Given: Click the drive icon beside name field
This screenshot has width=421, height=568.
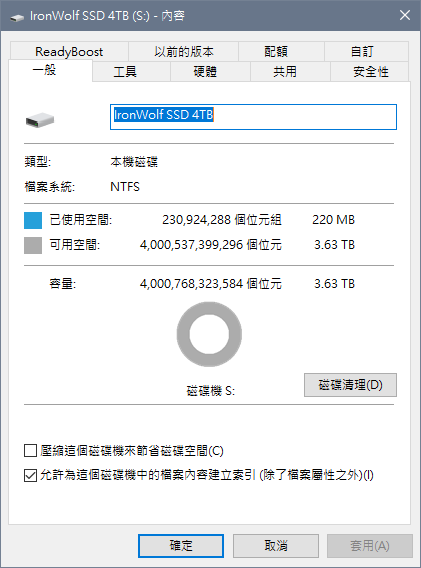Looking at the screenshot, I should 40,120.
